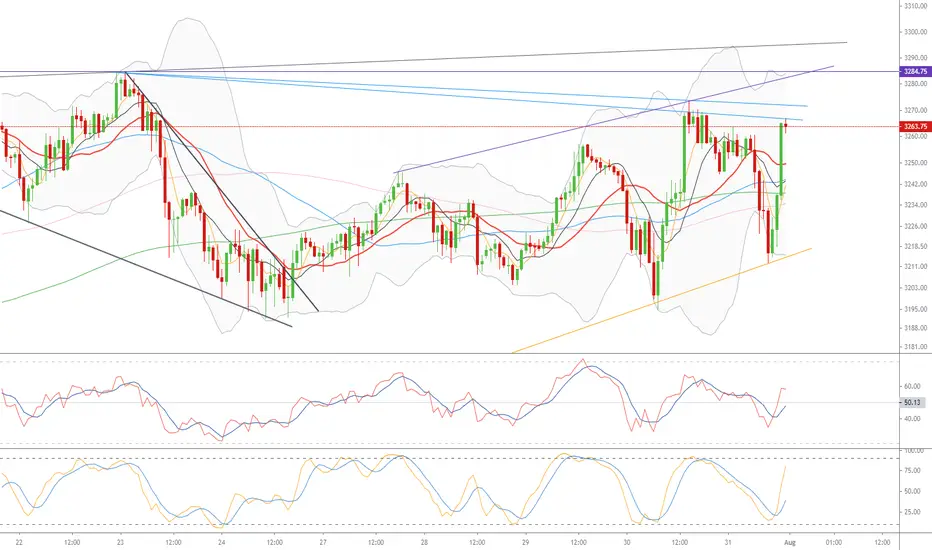Click the 3181.00 price axis label
932x550 pixels.
[x=915, y=347]
